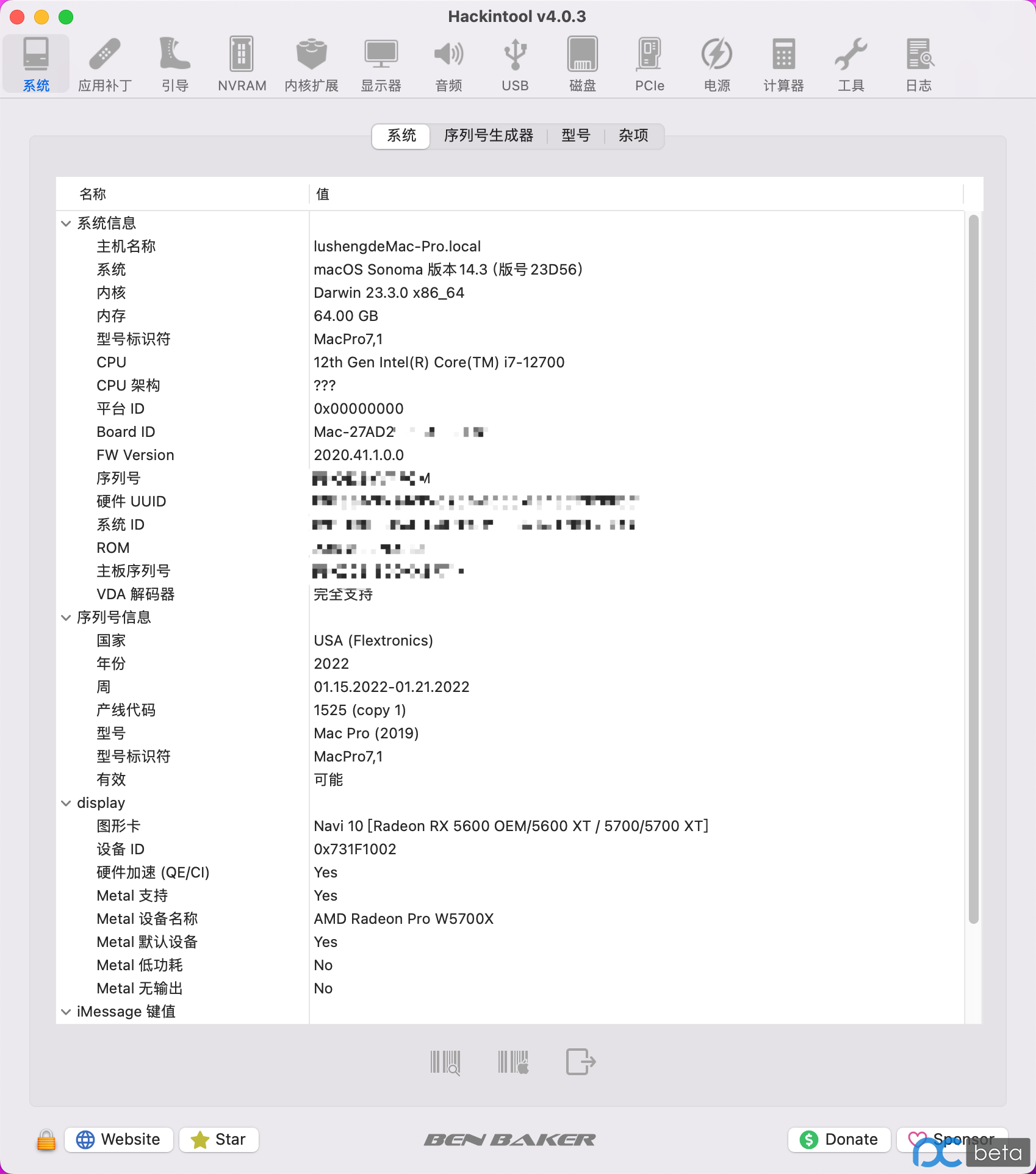Open the 计算器 calculator section
Viewport: 1036px width, 1174px height.
click(x=784, y=65)
